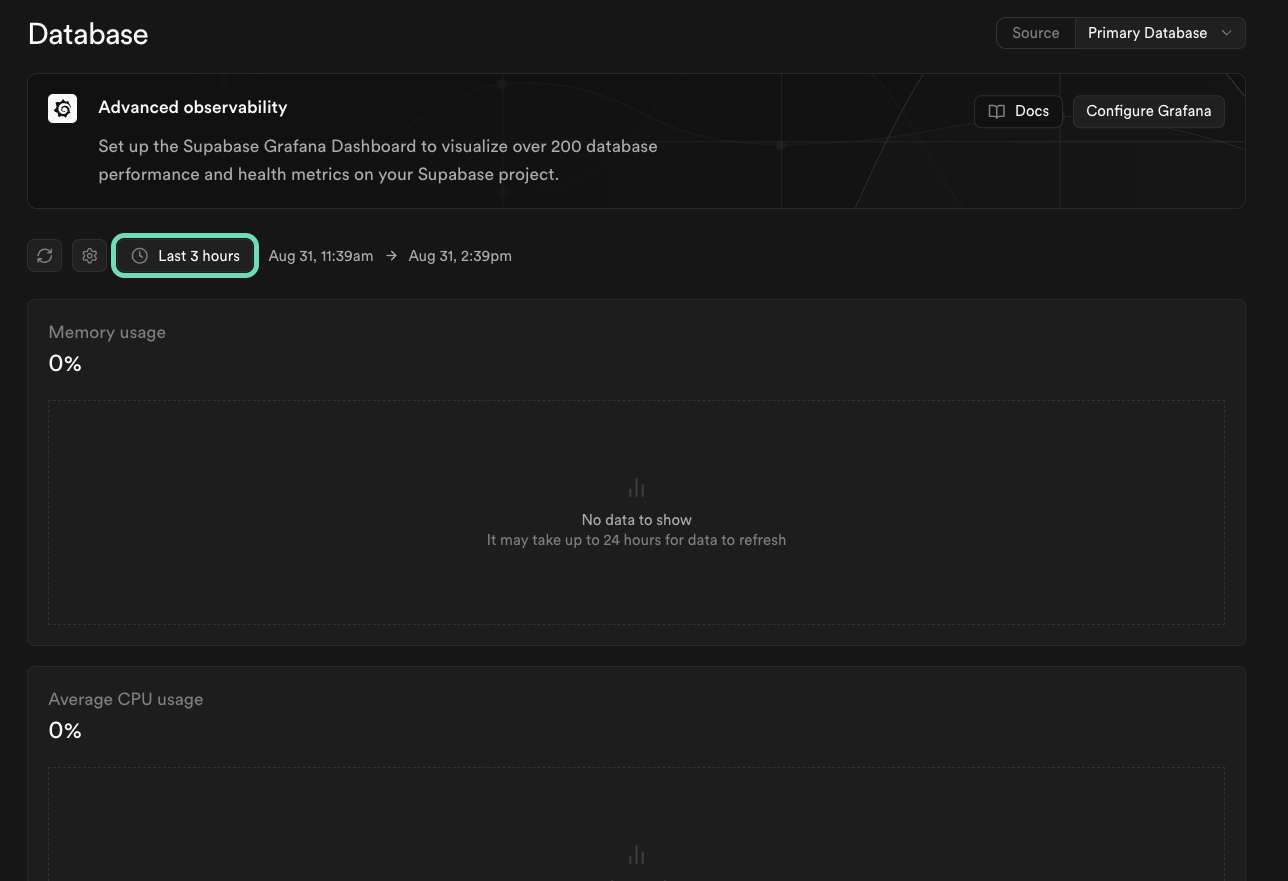Open the Primary Database source dropdown
The height and width of the screenshot is (881, 1288).
[x=1160, y=33]
